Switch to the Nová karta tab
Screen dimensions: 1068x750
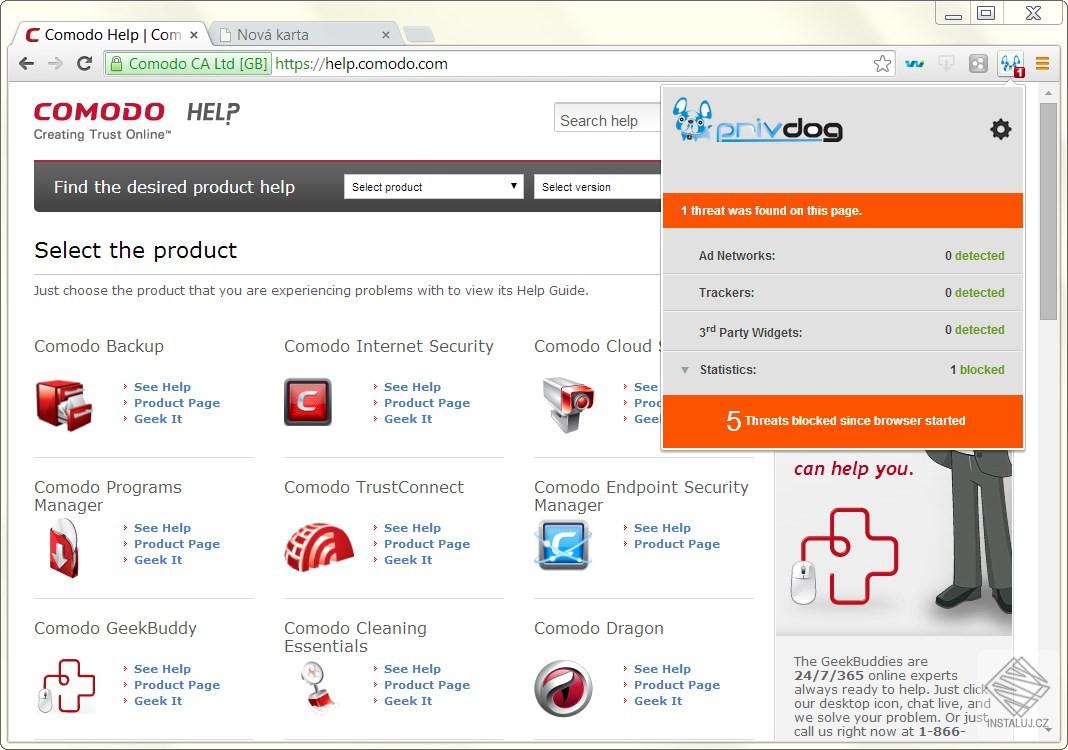pyautogui.click(x=304, y=35)
